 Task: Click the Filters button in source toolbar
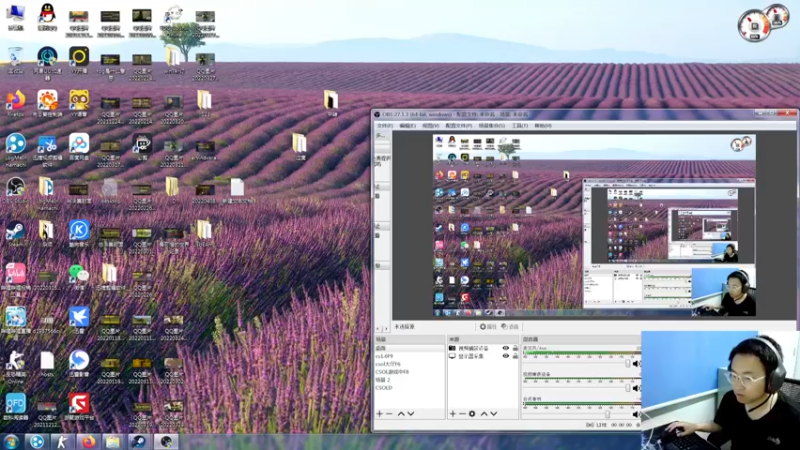tap(510, 327)
